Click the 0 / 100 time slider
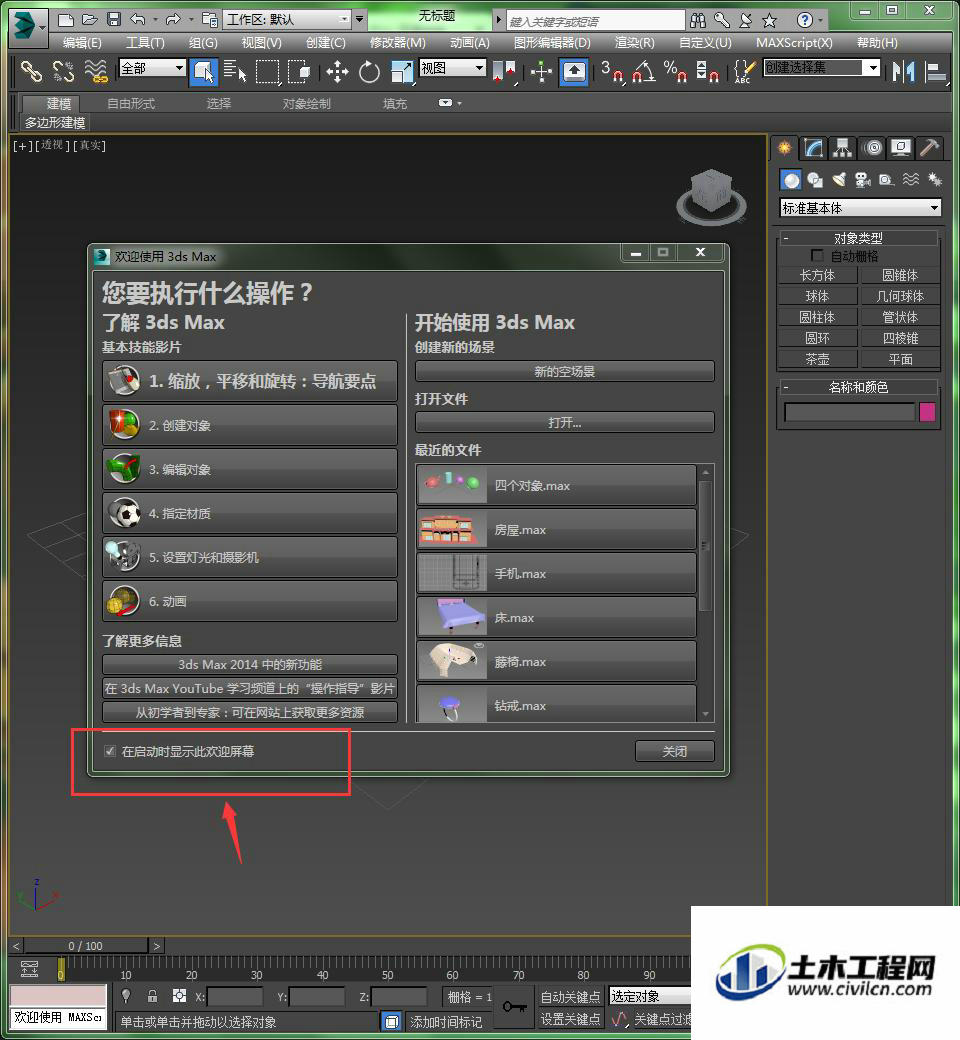 coord(86,946)
